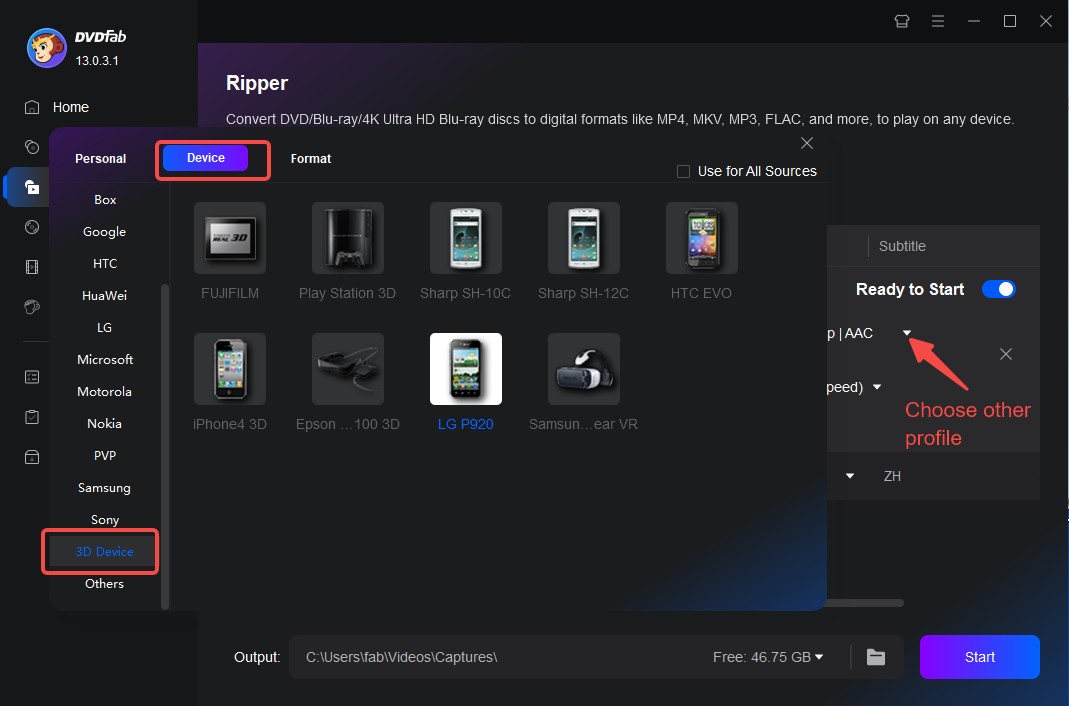Select HuaWei in device brand list
Viewport: 1069px width, 706px height.
(105, 296)
